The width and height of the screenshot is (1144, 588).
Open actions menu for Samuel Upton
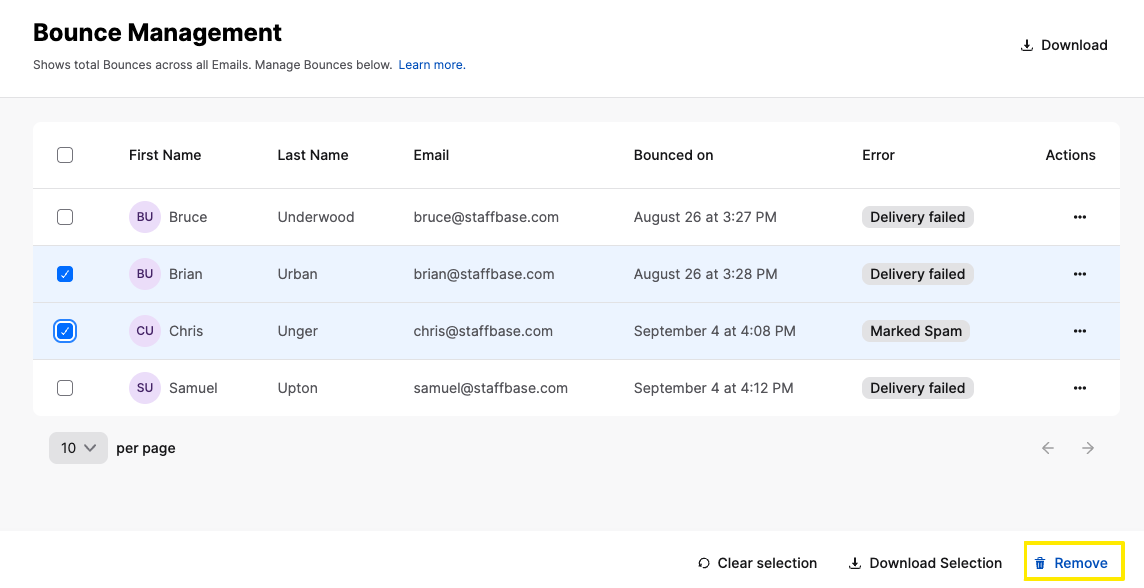point(1079,388)
